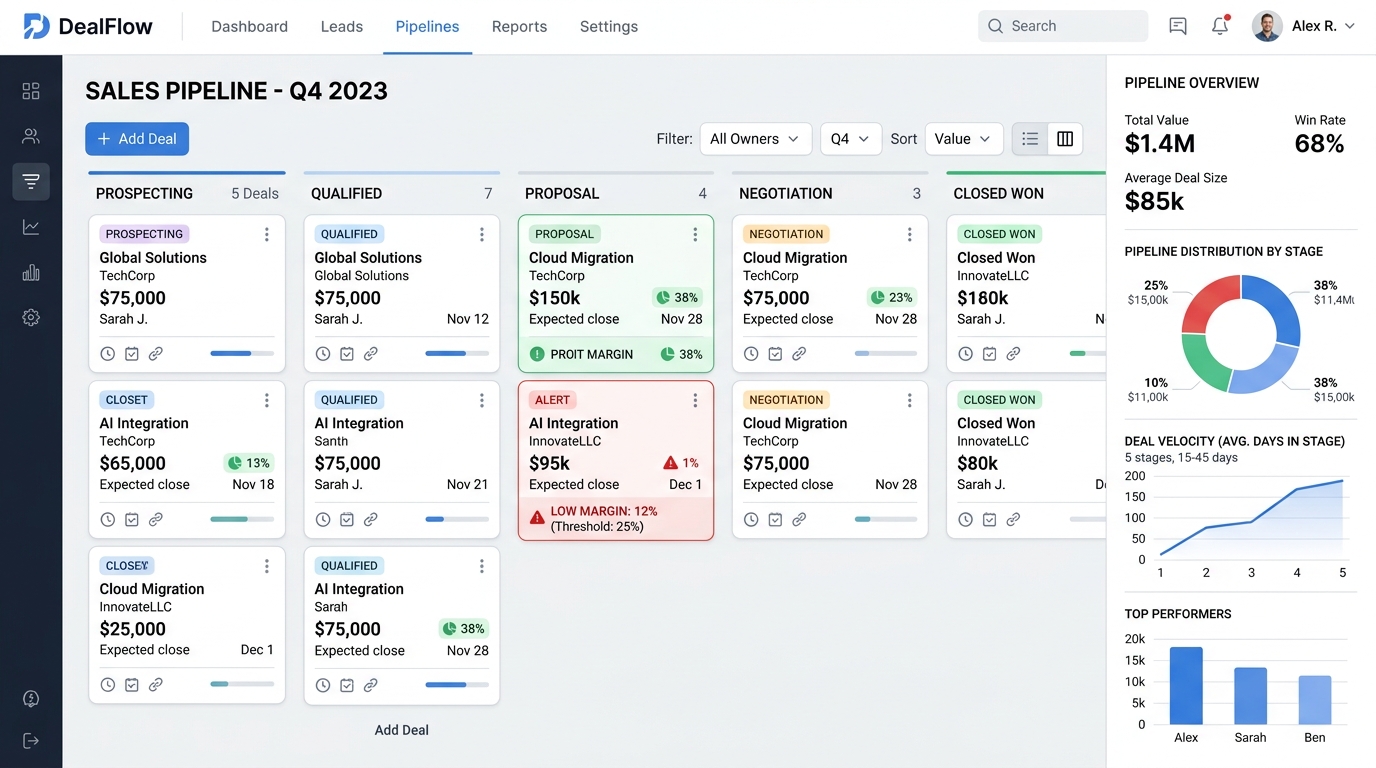Click the red alert triangle beside LOW MARGIN: 12%

[x=537, y=517]
